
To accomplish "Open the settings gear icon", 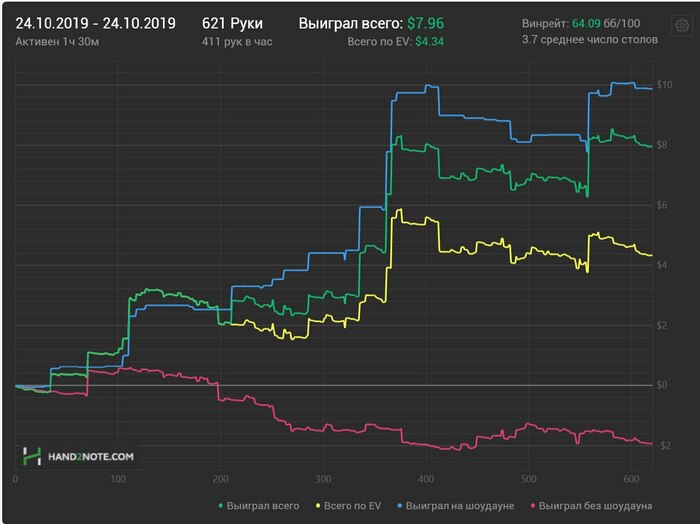I will pos(682,26).
